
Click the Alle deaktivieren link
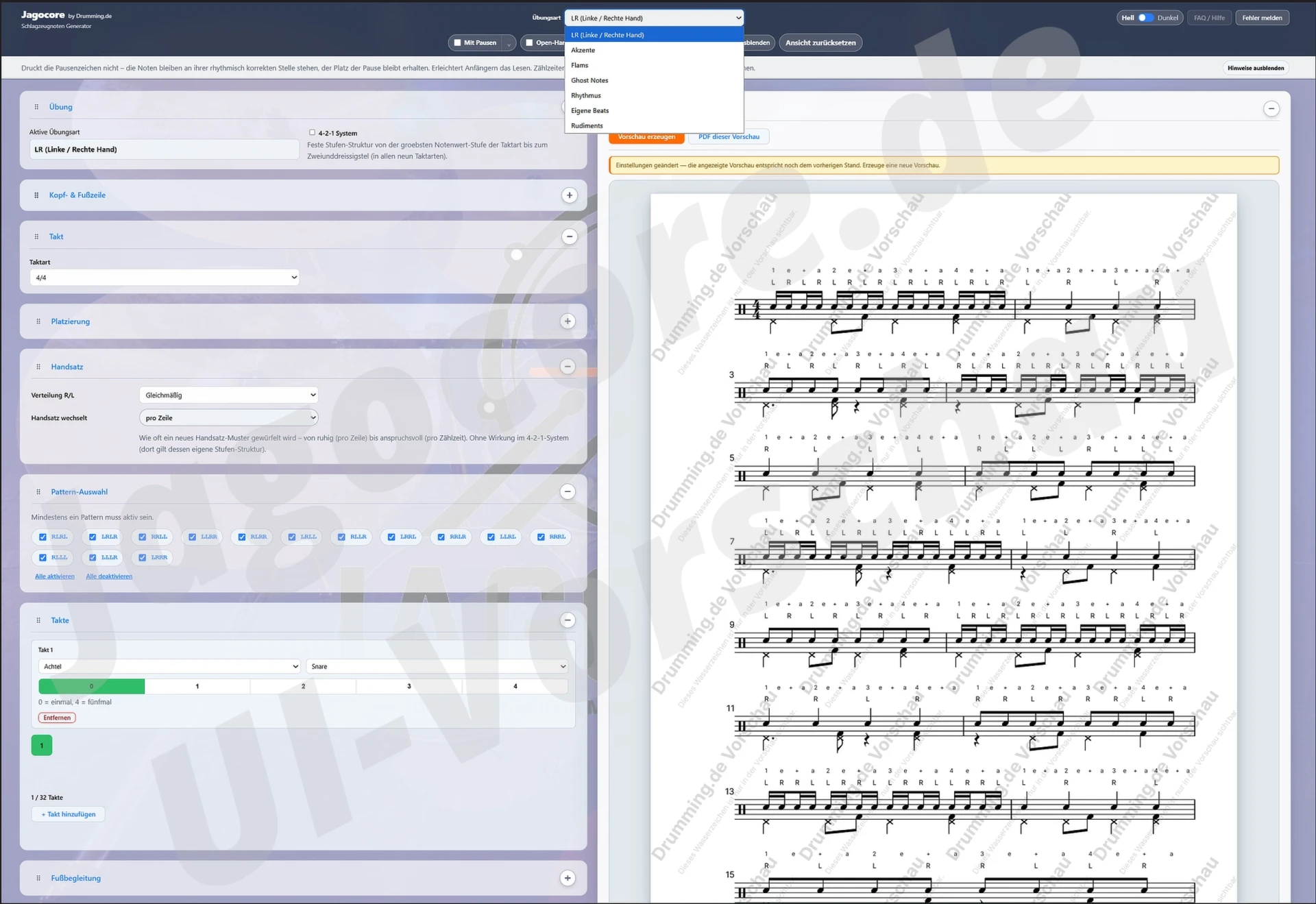point(109,576)
